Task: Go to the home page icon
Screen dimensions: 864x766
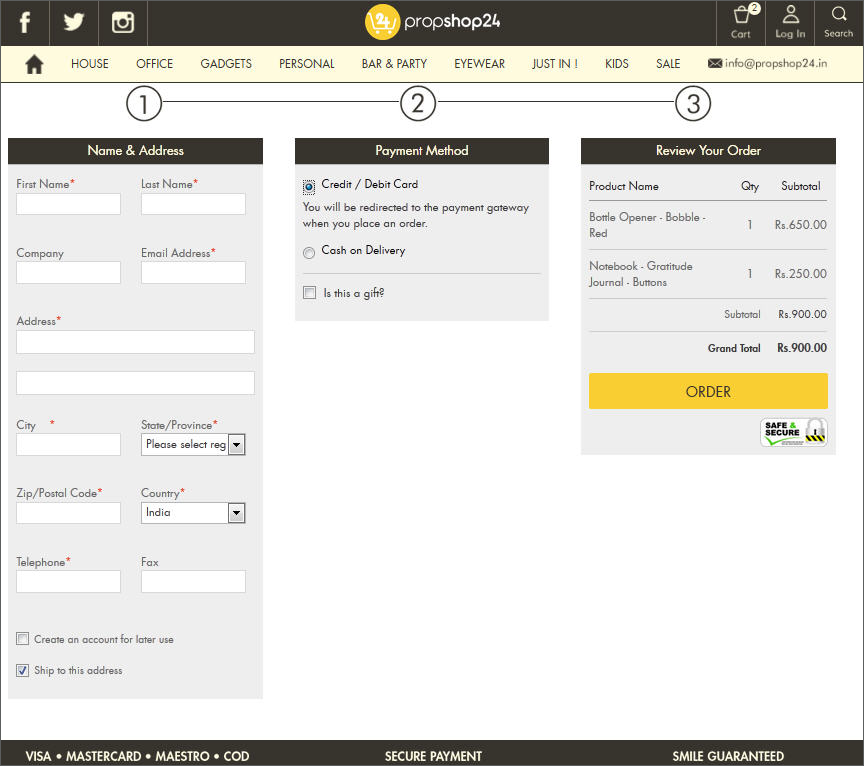Action: (34, 64)
